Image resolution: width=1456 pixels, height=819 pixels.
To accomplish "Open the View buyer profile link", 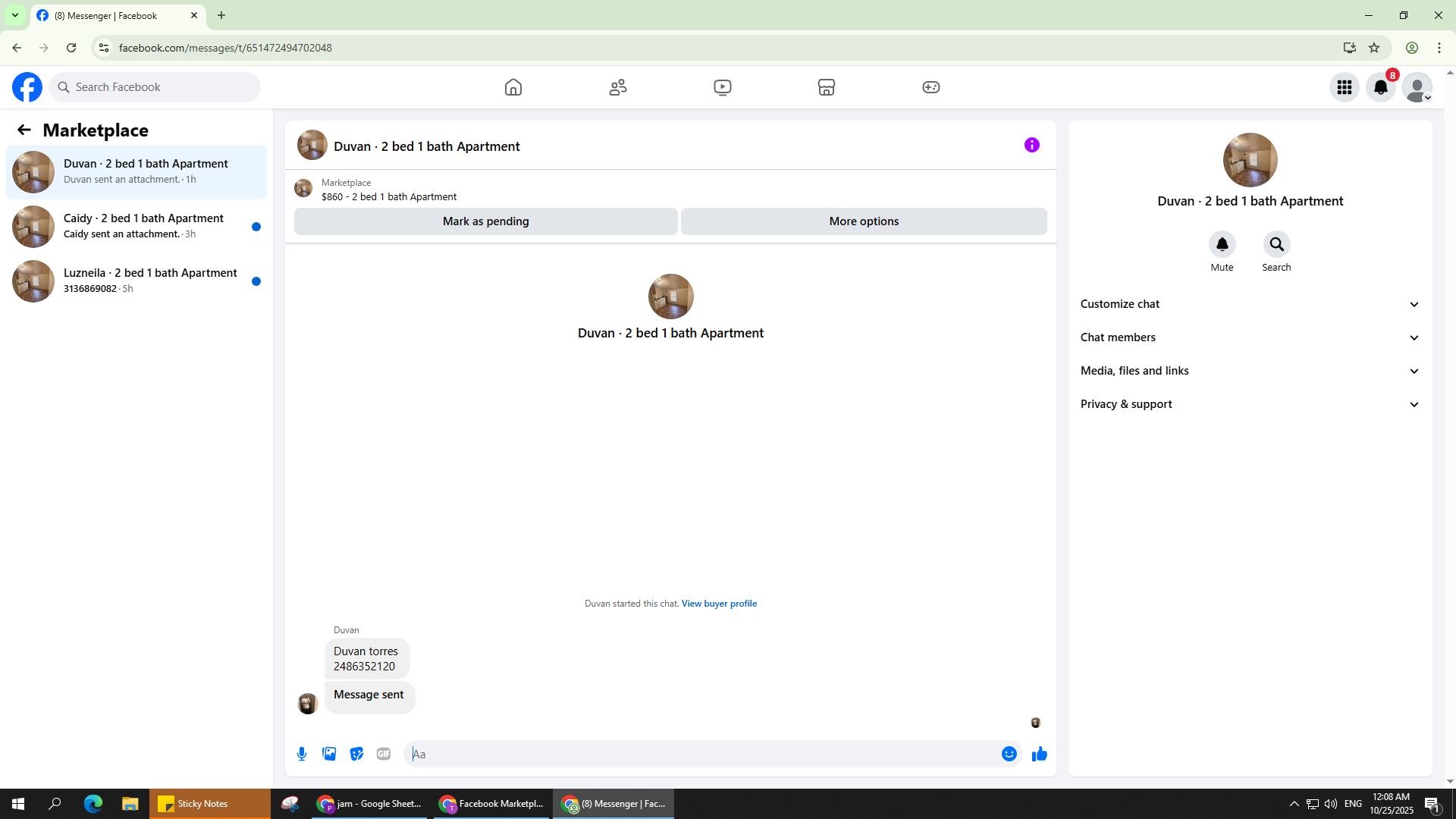I will [719, 604].
